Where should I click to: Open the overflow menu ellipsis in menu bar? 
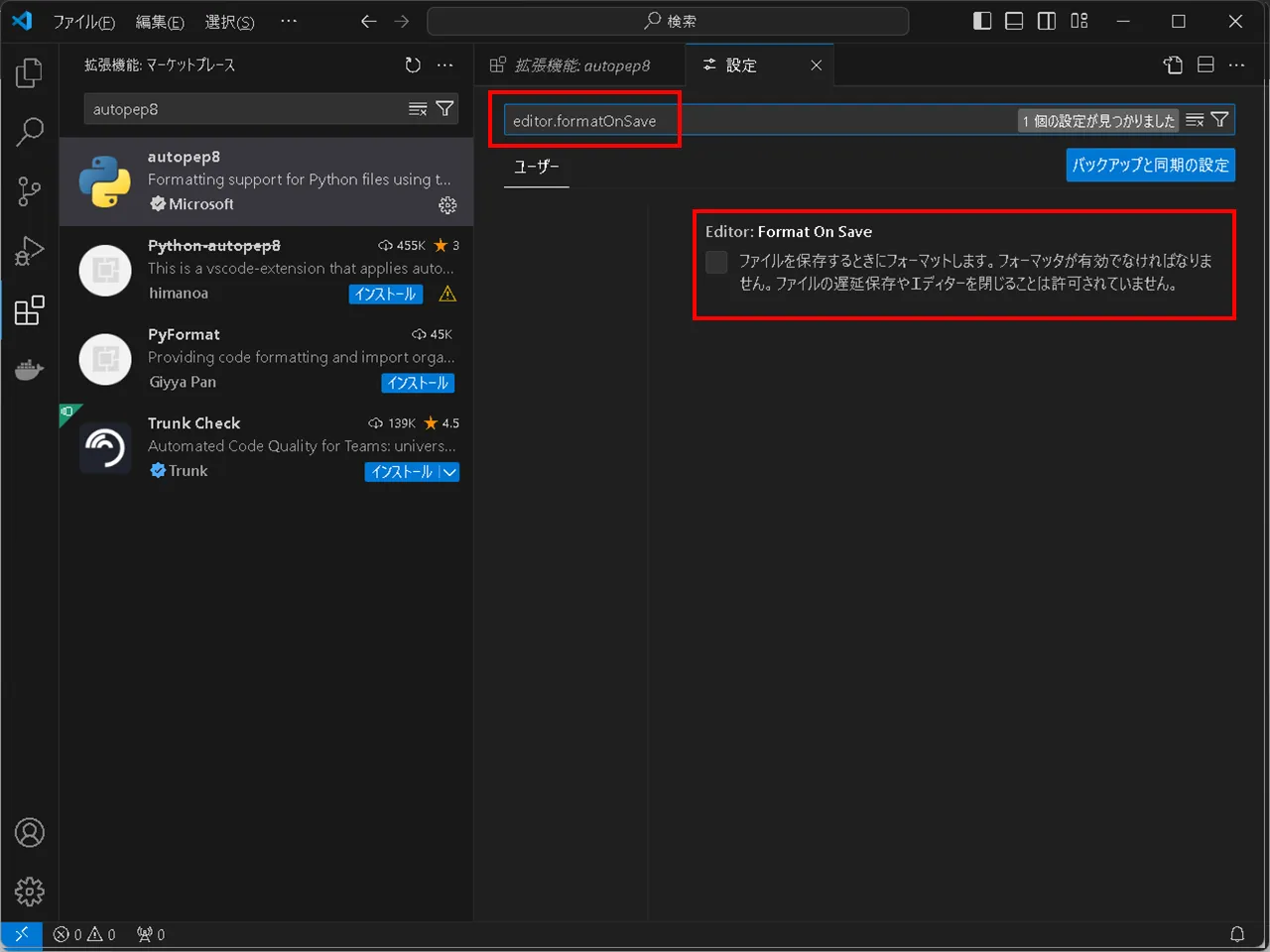[x=289, y=21]
